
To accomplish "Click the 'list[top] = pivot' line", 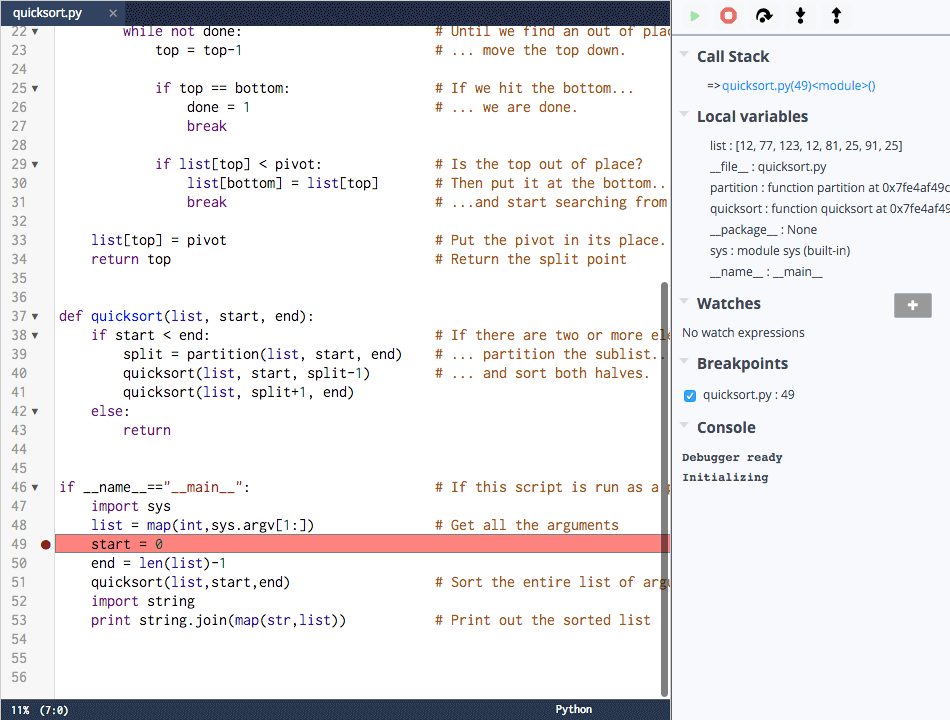I will click(159, 240).
